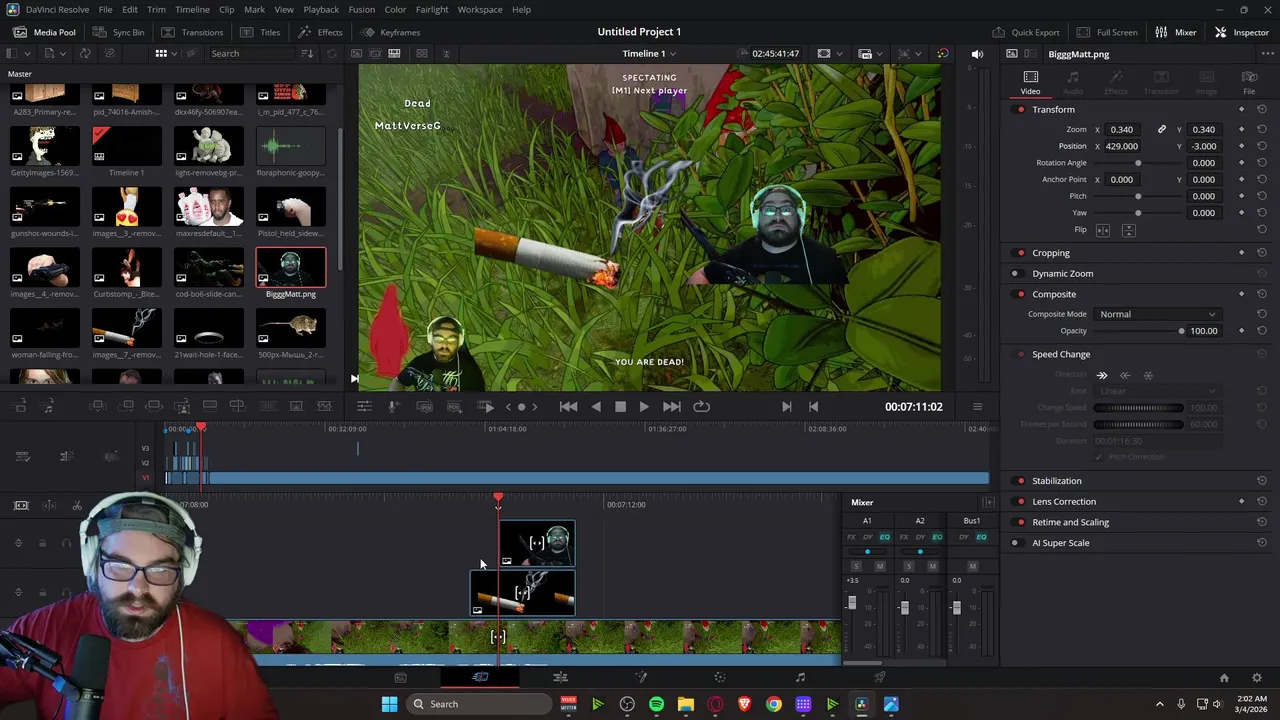Viewport: 1280px width, 720px height.
Task: Jump to the first frame
Action: click(568, 407)
